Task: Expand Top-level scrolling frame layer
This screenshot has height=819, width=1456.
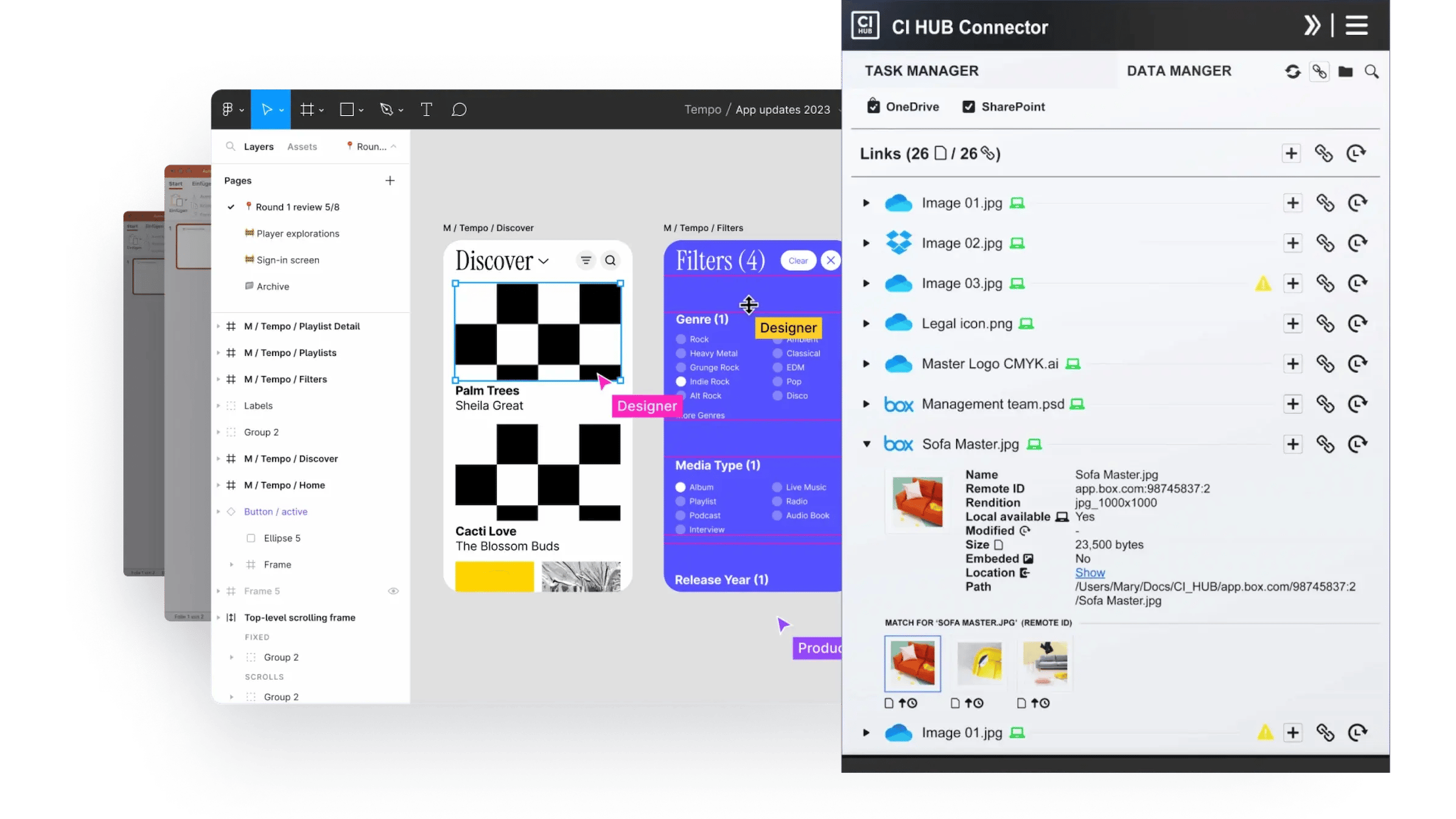Action: pos(219,618)
